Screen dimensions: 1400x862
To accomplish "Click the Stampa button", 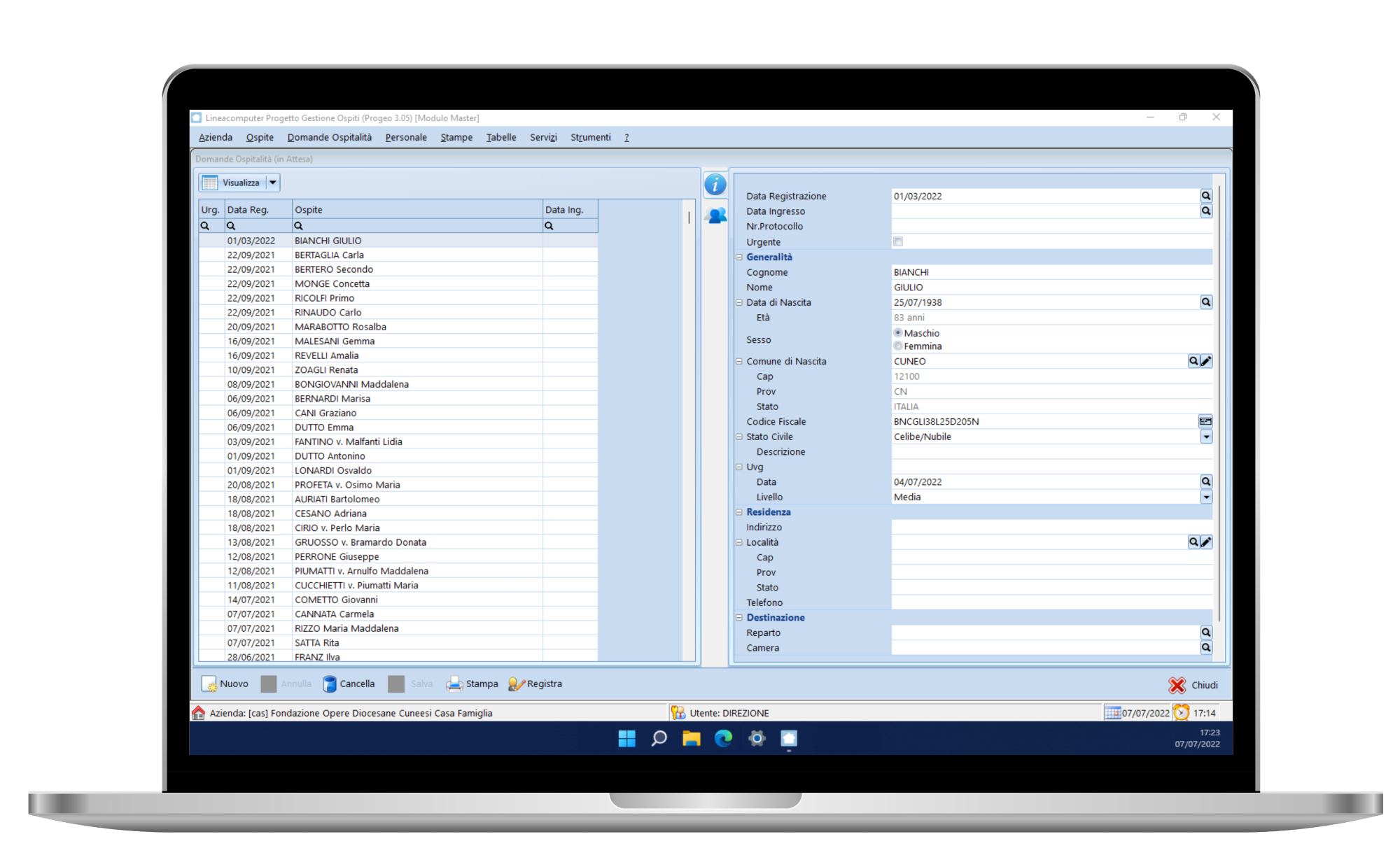I will pos(472,684).
